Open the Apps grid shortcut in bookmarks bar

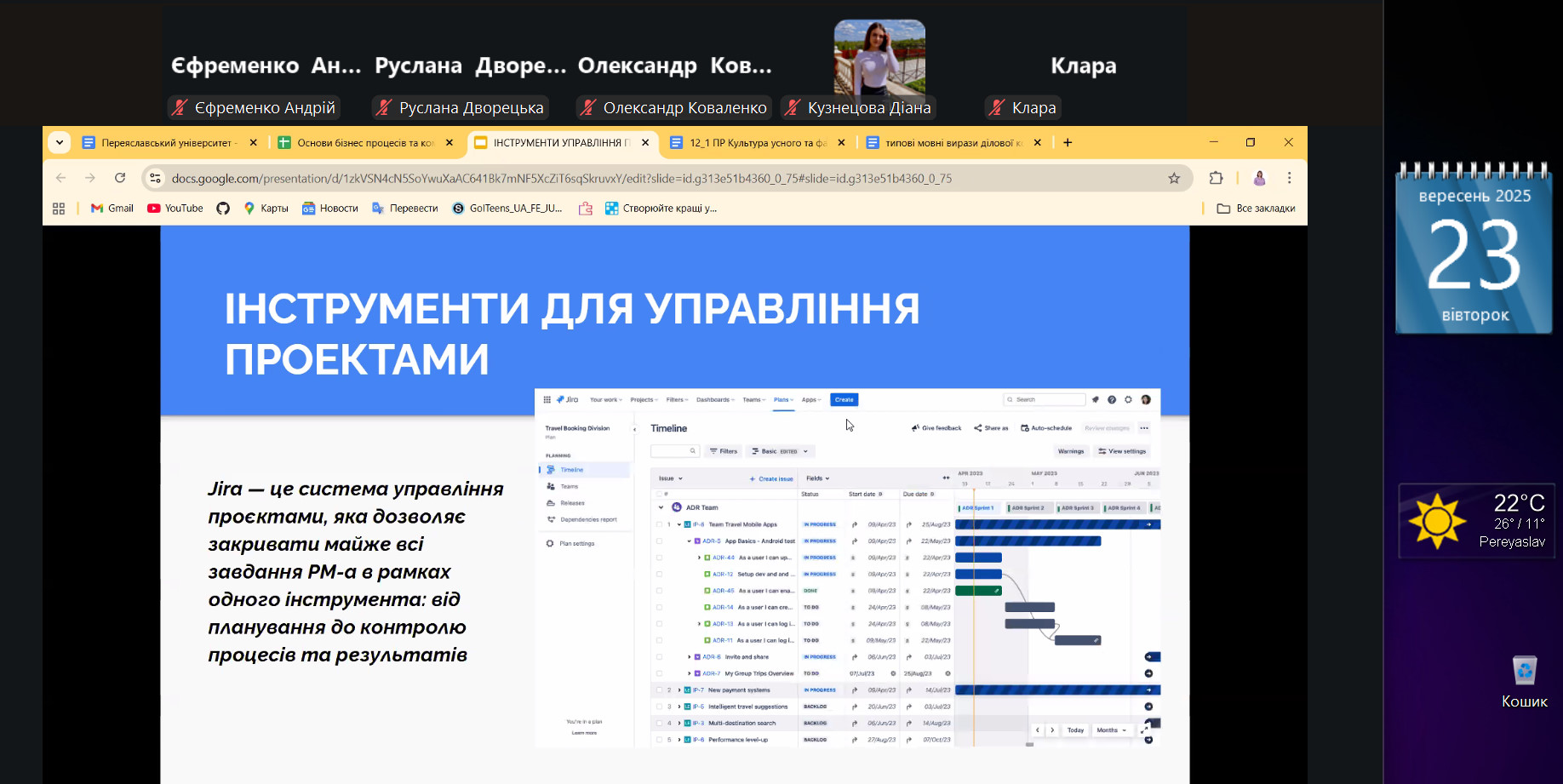[x=59, y=209]
